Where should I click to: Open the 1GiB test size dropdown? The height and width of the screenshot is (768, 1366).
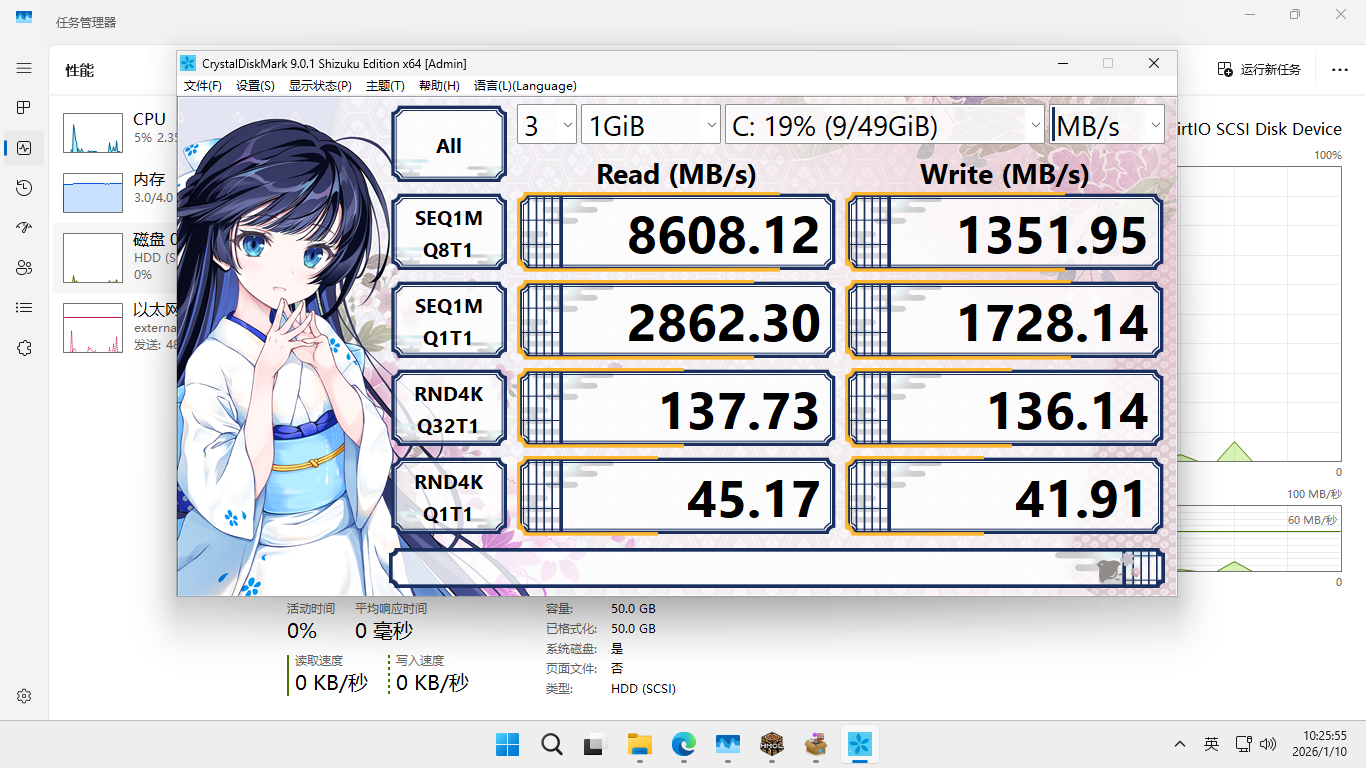coord(651,126)
